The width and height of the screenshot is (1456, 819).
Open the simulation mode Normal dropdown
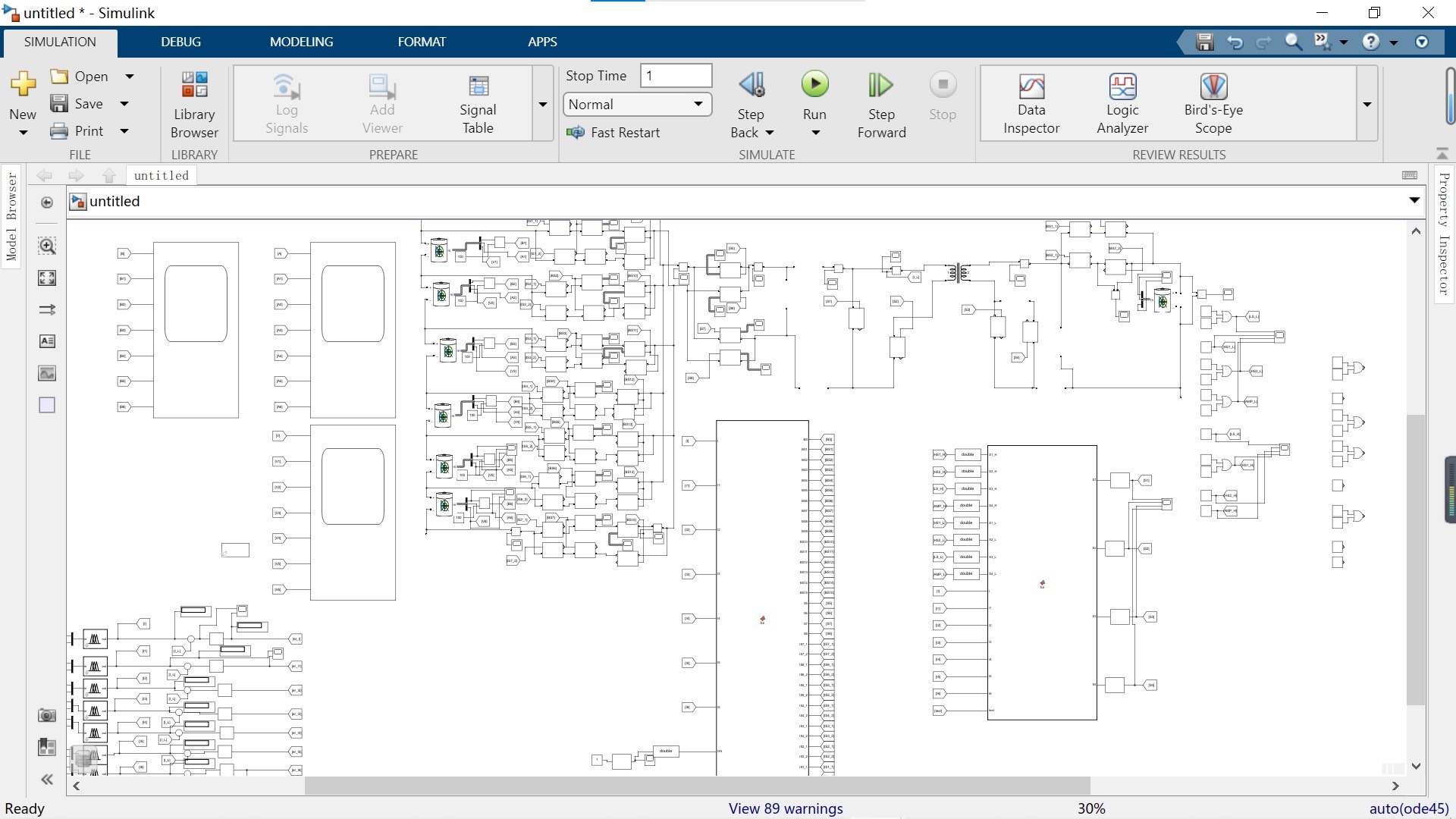[636, 105]
